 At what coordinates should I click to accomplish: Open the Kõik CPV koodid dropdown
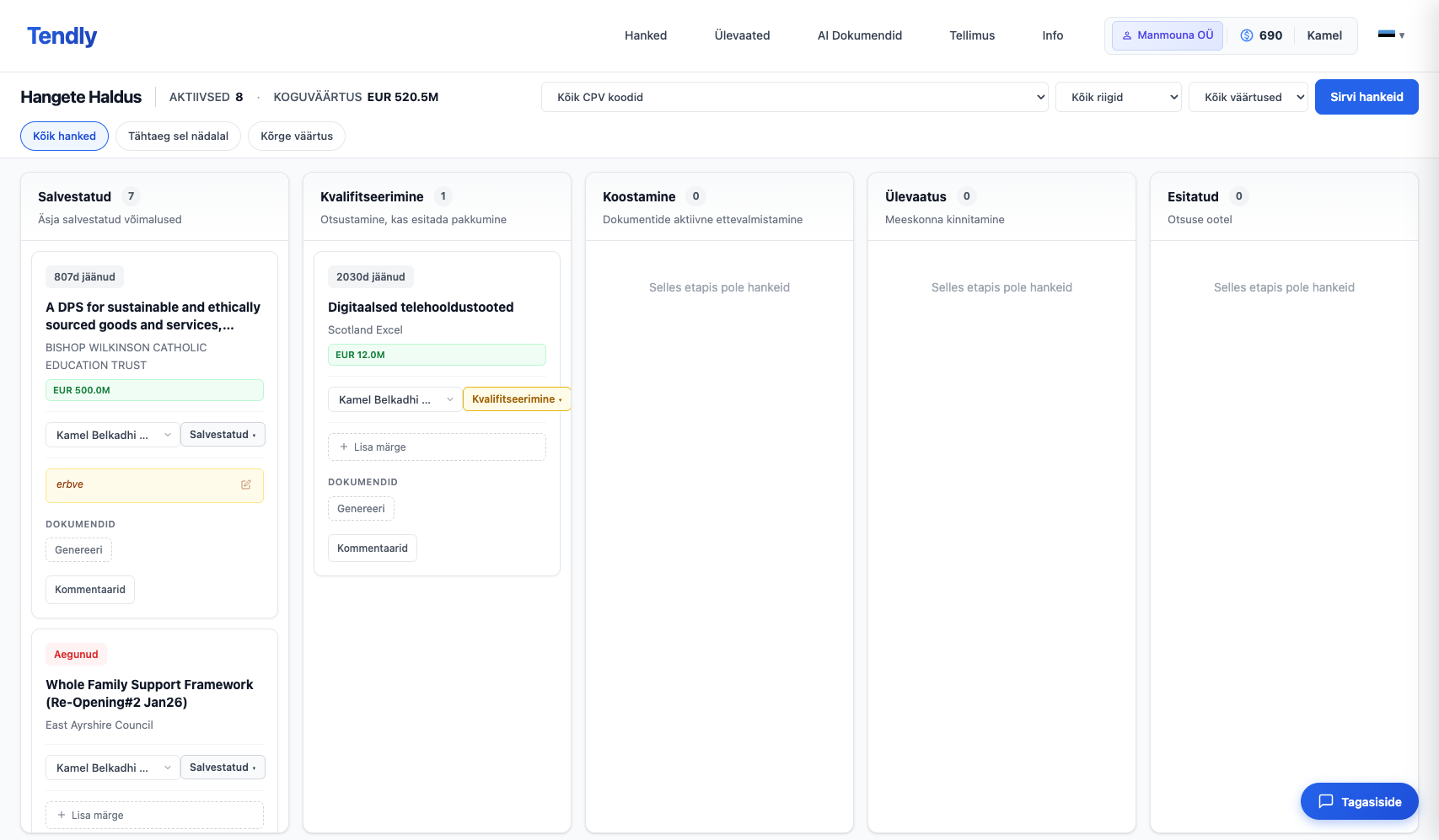tap(794, 98)
